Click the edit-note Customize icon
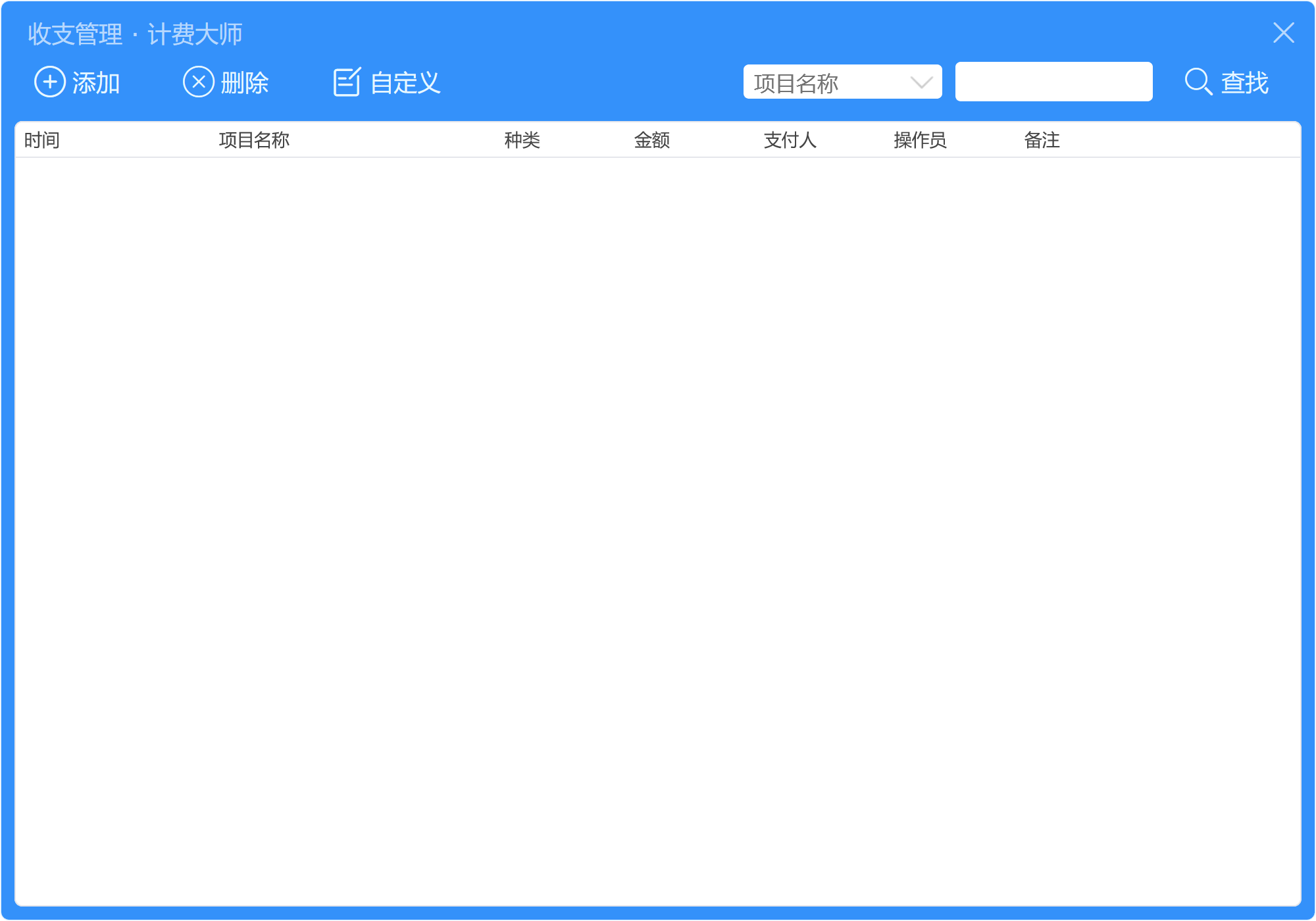1316x921 pixels. [x=347, y=82]
